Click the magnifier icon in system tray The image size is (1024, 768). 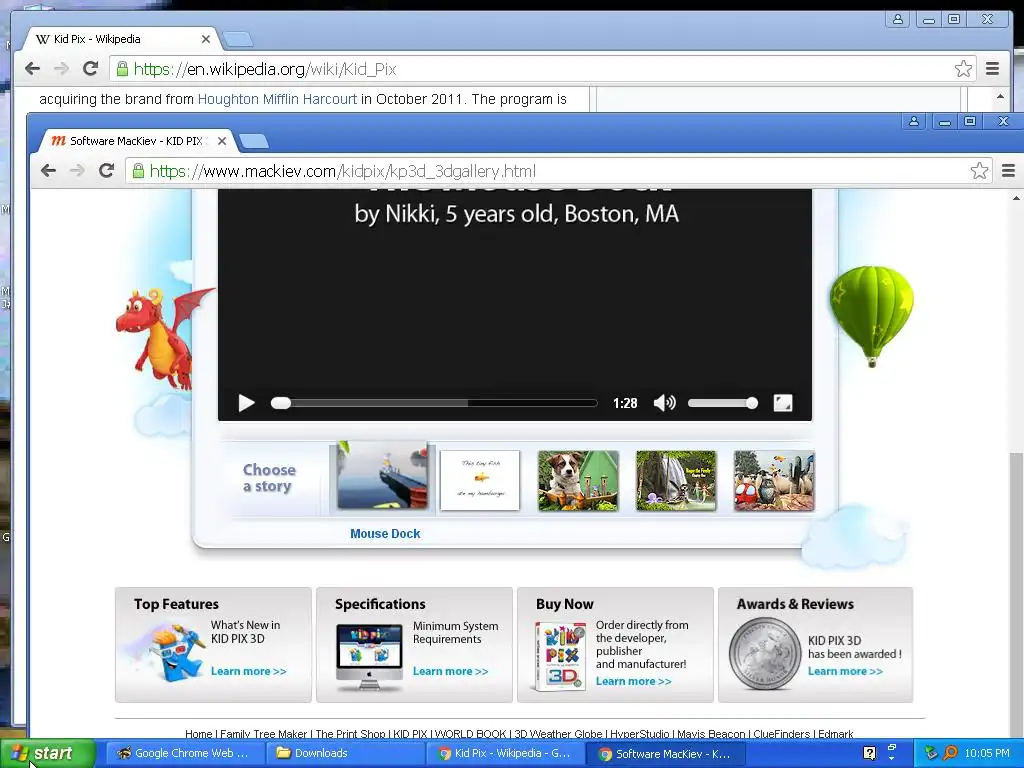(x=950, y=753)
